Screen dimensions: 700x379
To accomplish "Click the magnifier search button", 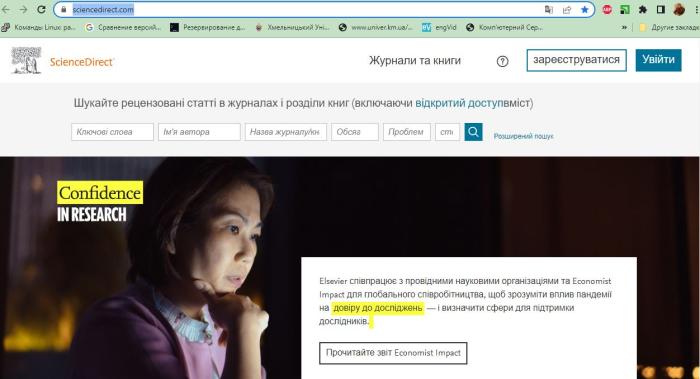I will click(473, 132).
